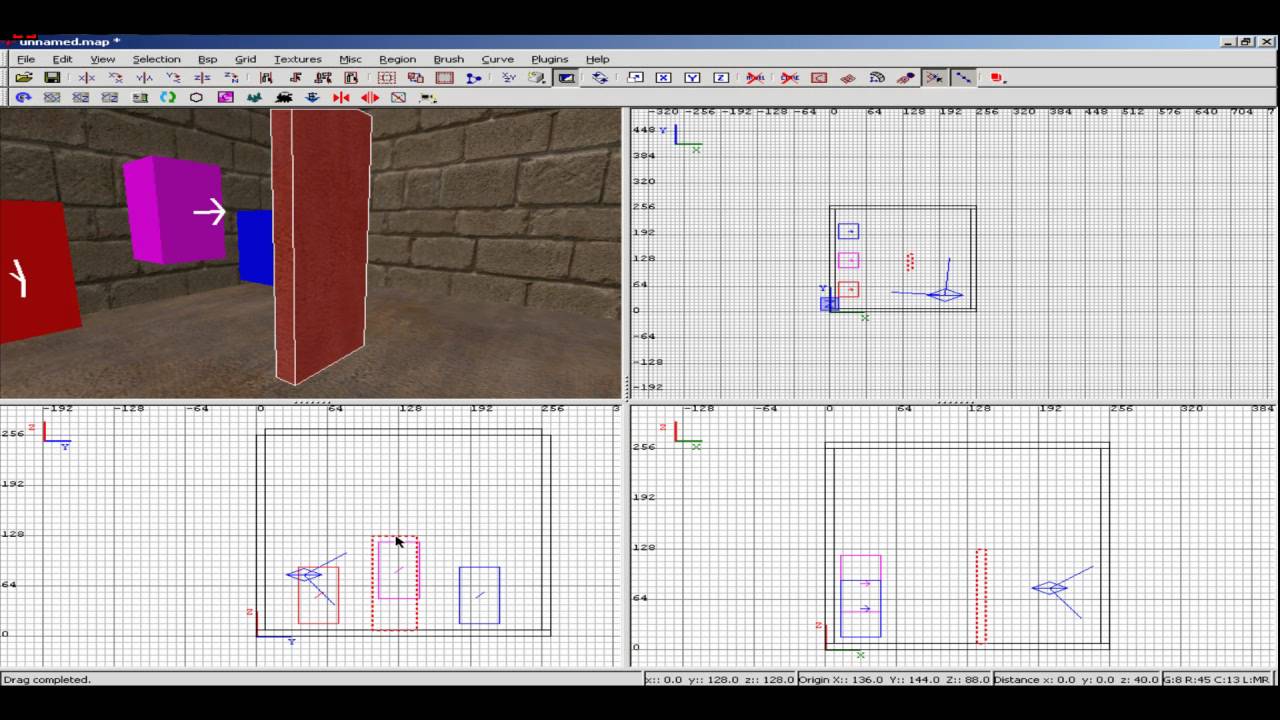Select the z-axis Rotate toolbar icon
Viewport: 1280px width, 720px height.
coord(231,78)
